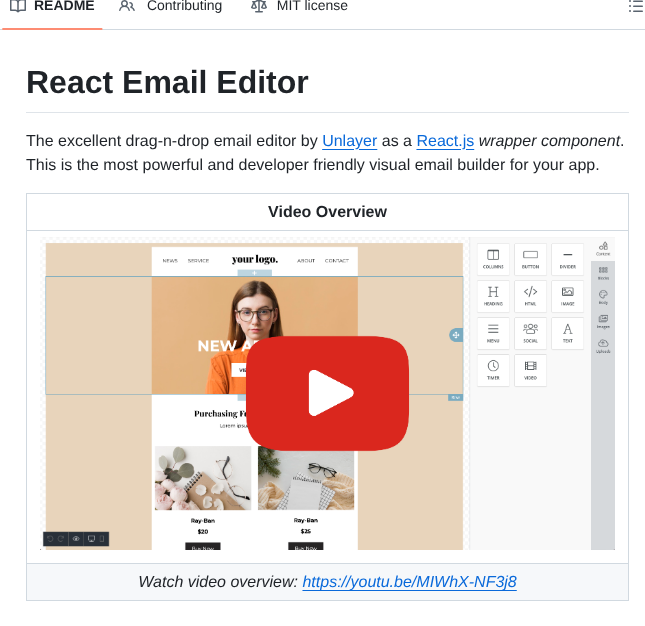Open the youtu.be video overview link
Screen dimensions: 645x626
coord(409,582)
